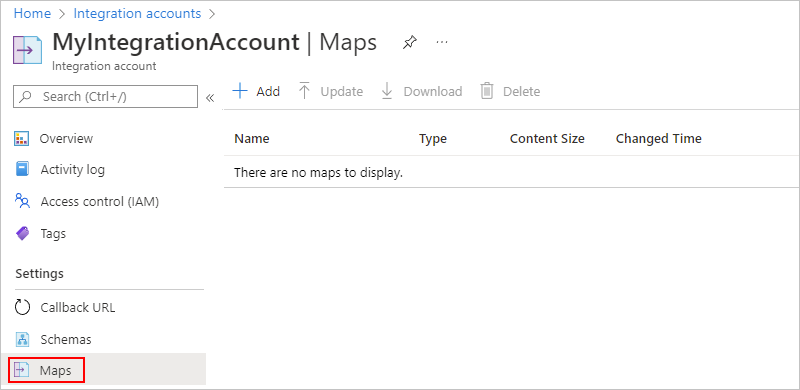
Task: Sort the table by Name column
Action: pyautogui.click(x=252, y=138)
